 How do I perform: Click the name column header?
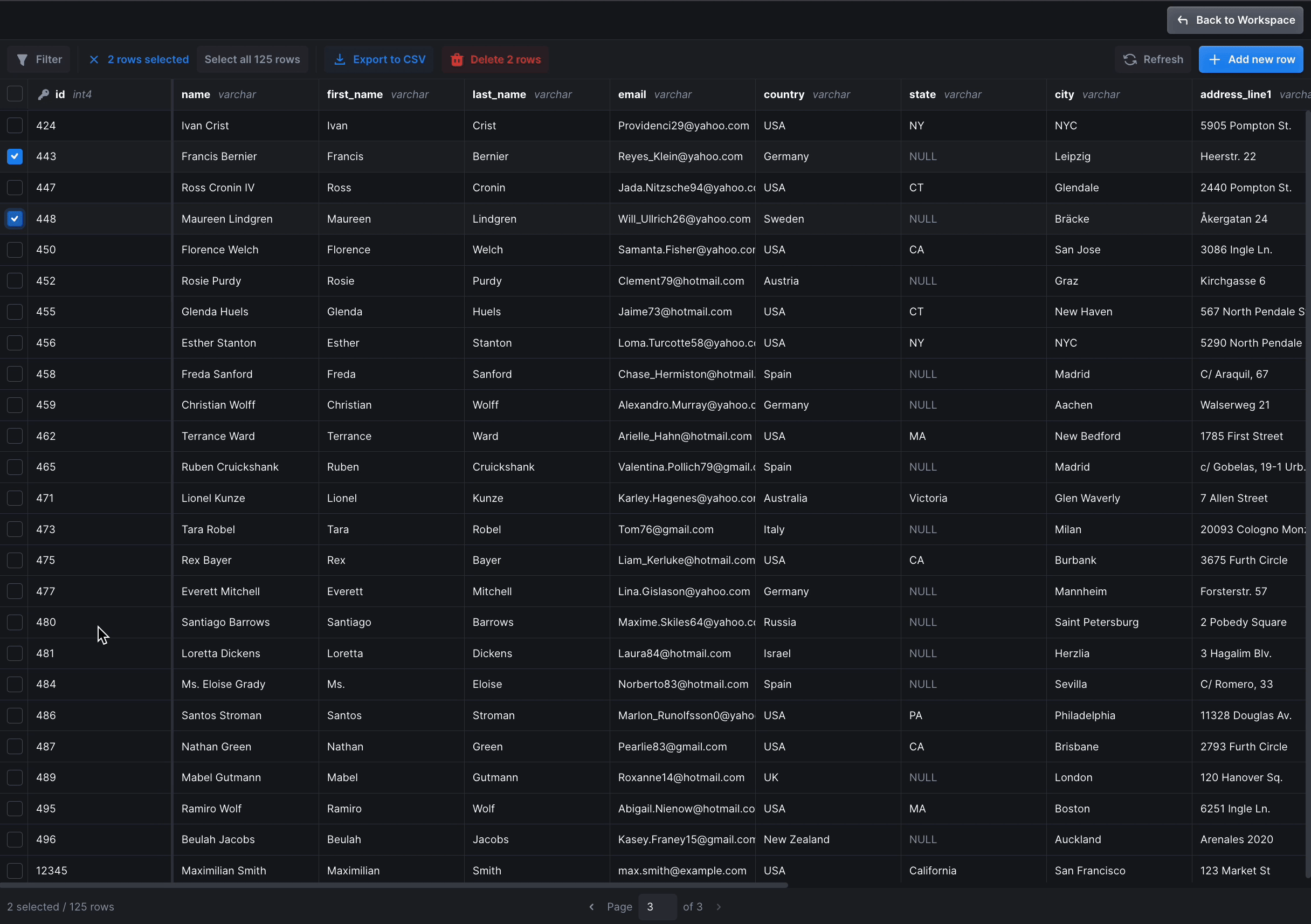[245, 94]
